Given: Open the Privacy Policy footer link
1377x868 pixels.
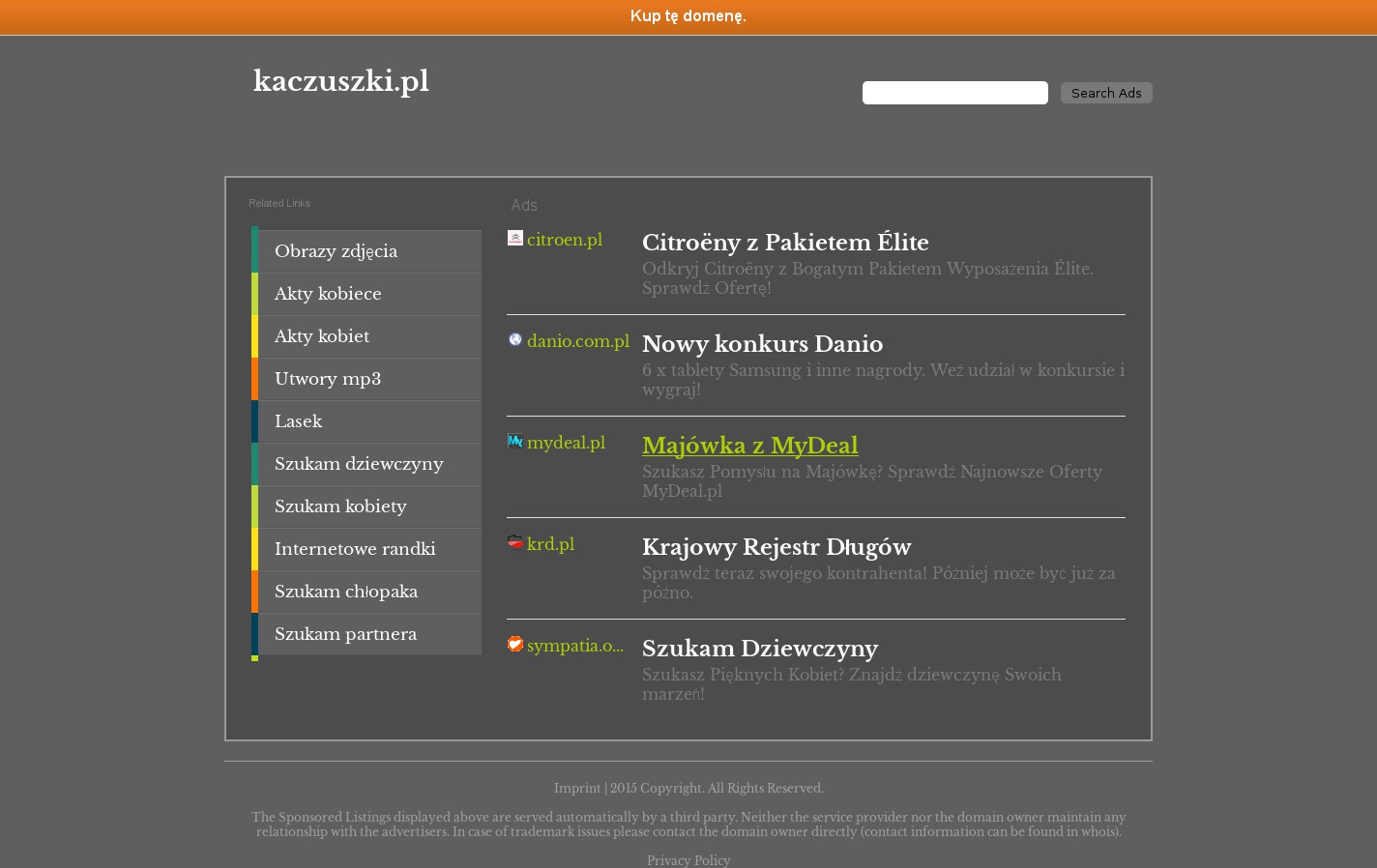Looking at the screenshot, I should coord(688,860).
